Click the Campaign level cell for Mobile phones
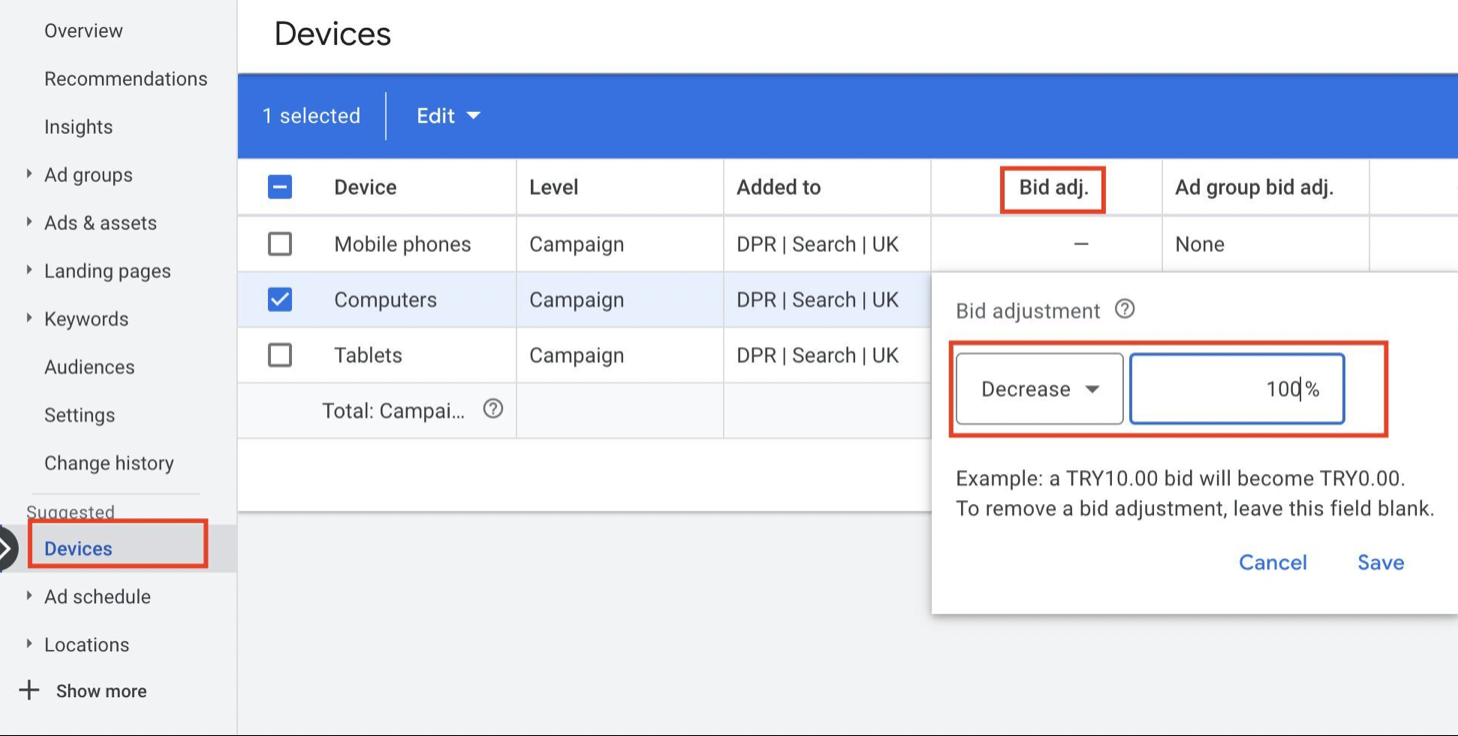Screen dimensions: 1458x736 pos(576,244)
